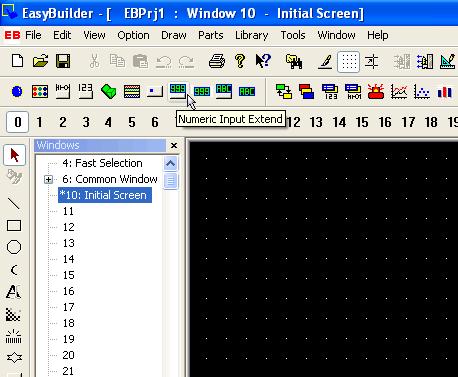
Task: Open the Help menu
Action: tap(378, 35)
